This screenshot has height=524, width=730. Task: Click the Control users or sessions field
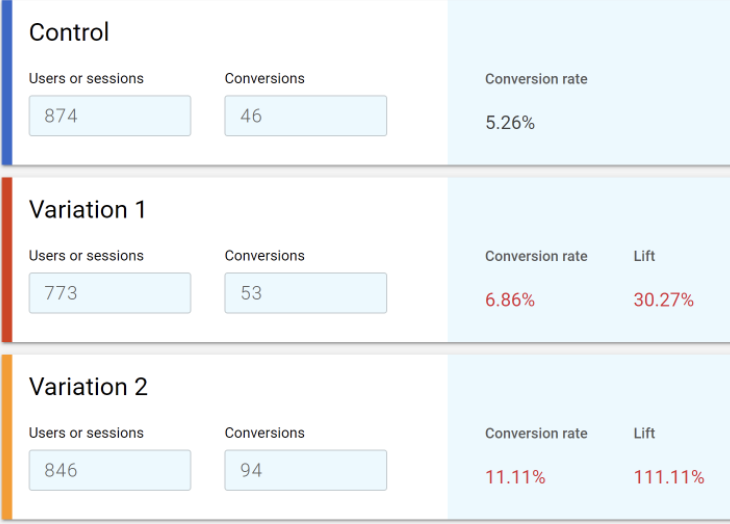110,116
